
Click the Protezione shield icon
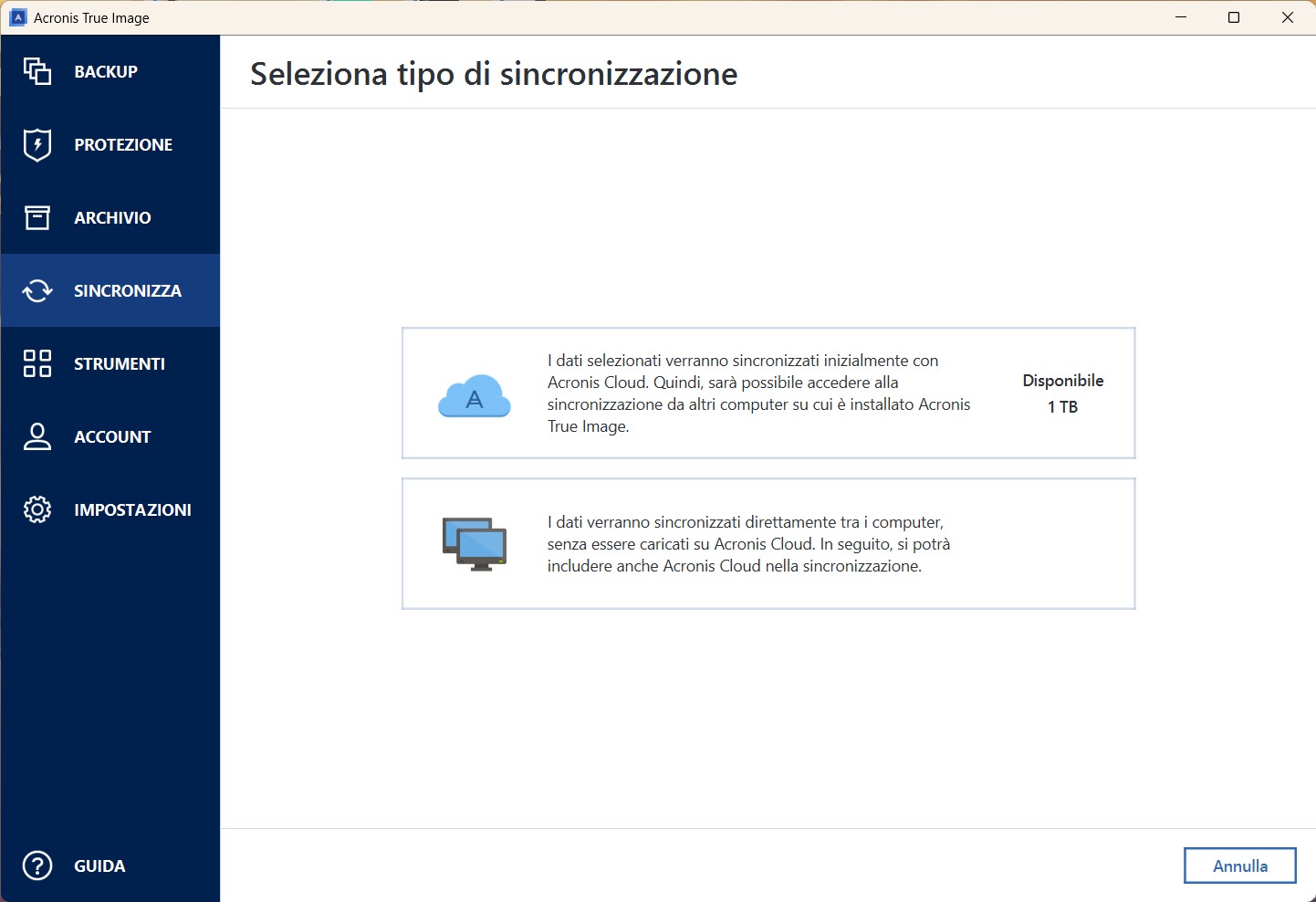coord(37,144)
